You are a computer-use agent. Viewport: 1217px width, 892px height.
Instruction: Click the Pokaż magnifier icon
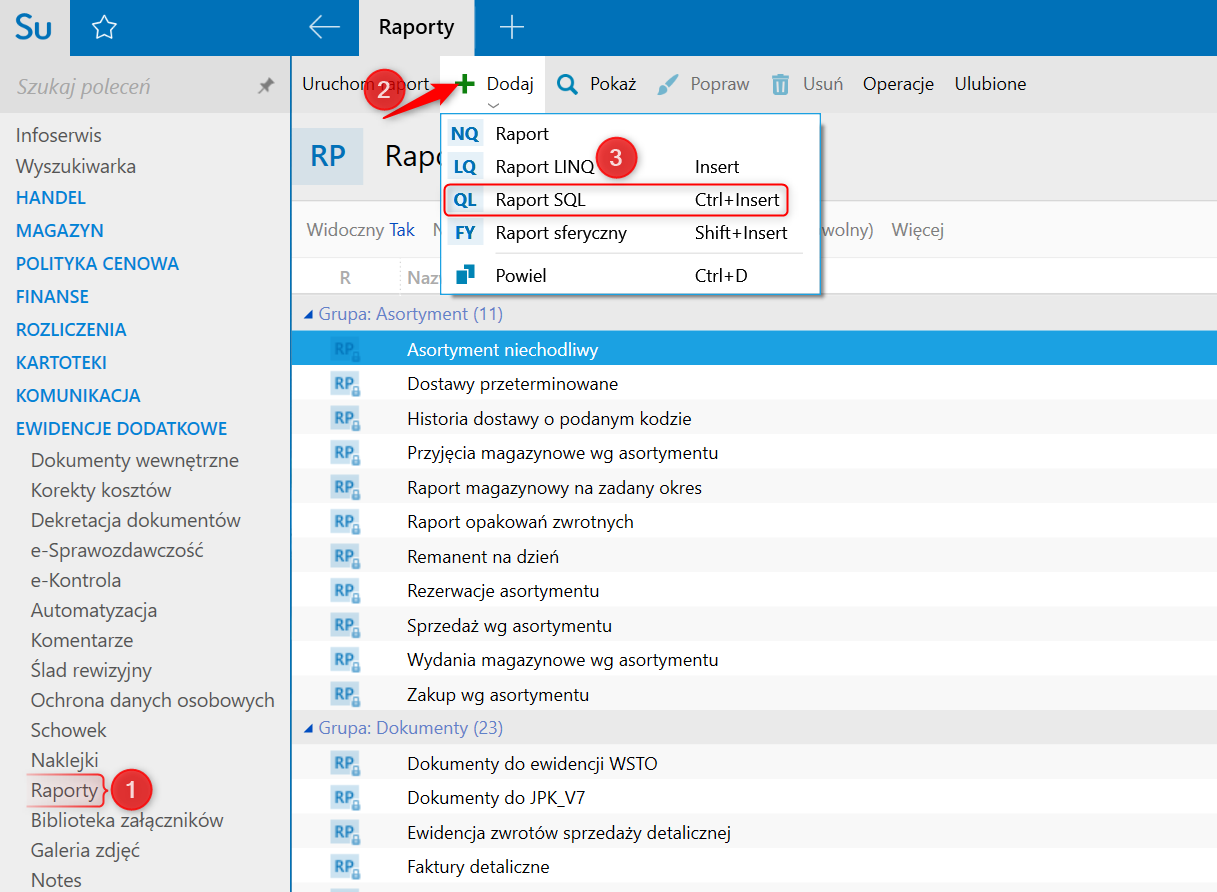coord(567,85)
